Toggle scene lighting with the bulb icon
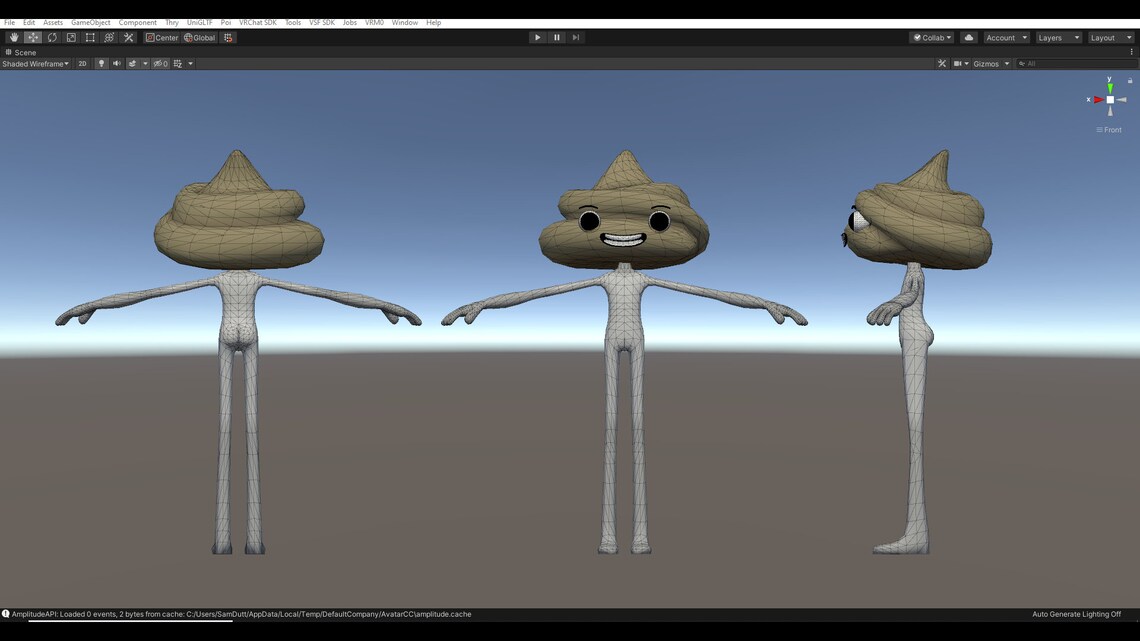This screenshot has width=1140, height=641. 101,63
